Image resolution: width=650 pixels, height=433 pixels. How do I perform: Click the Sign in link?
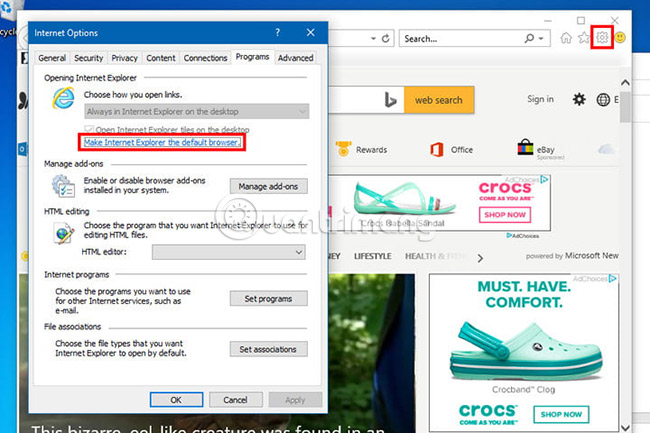[x=540, y=99]
